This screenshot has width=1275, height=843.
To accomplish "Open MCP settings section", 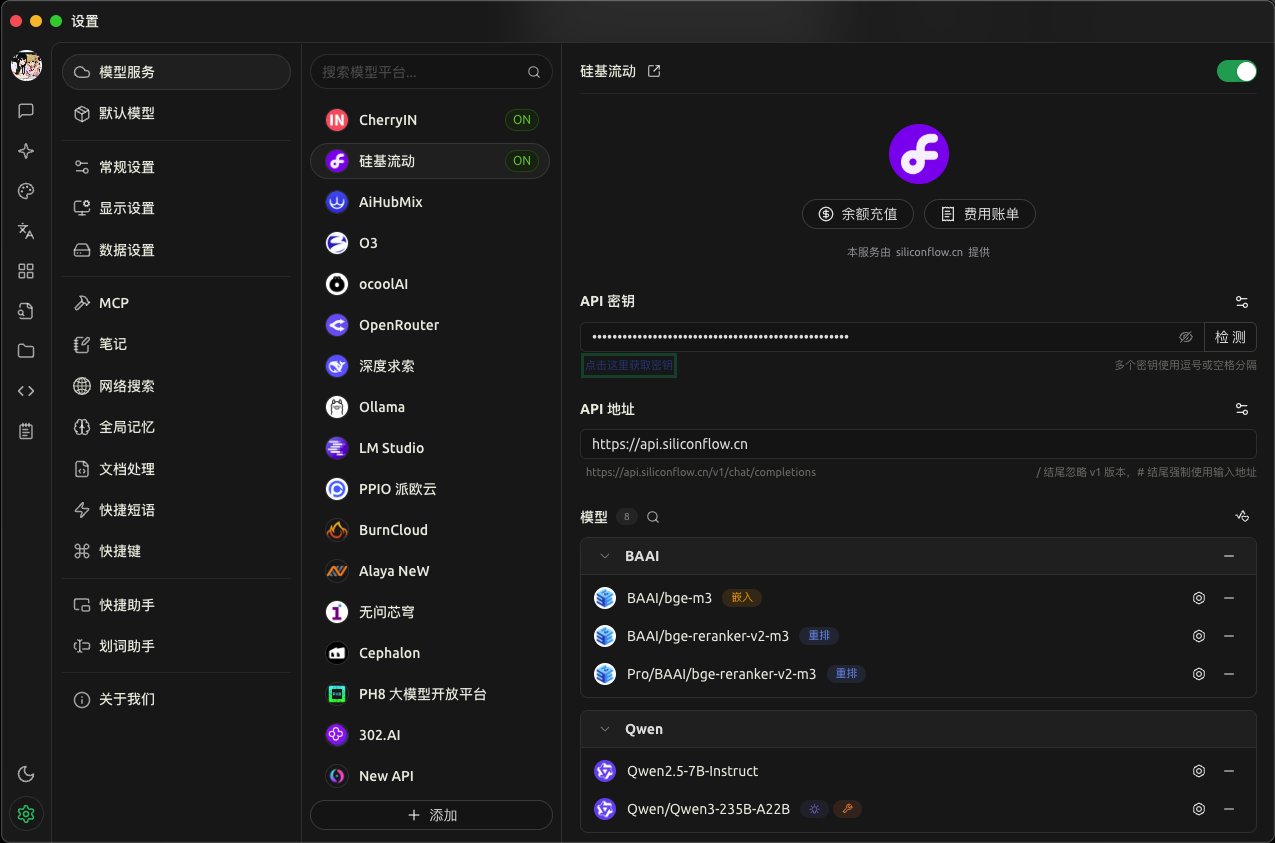I will (176, 303).
